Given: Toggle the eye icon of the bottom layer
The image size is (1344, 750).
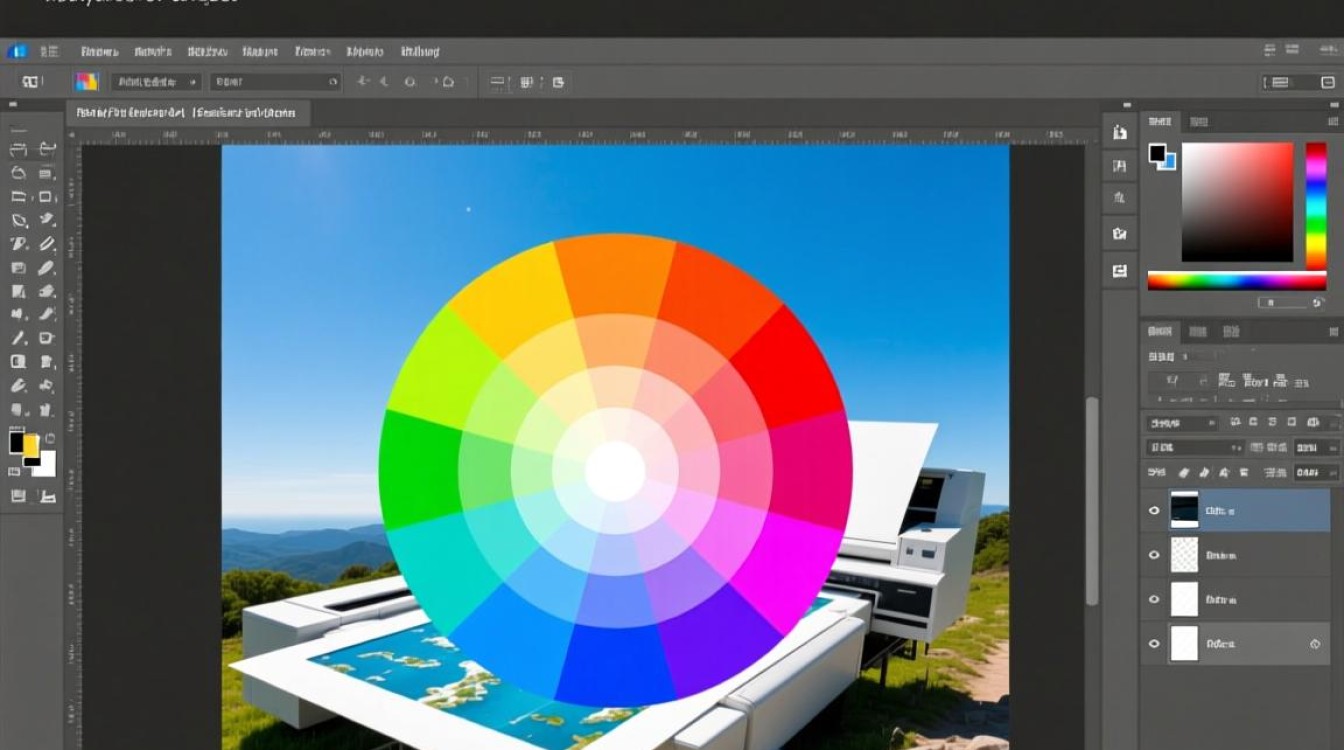Looking at the screenshot, I should pyautogui.click(x=1154, y=645).
